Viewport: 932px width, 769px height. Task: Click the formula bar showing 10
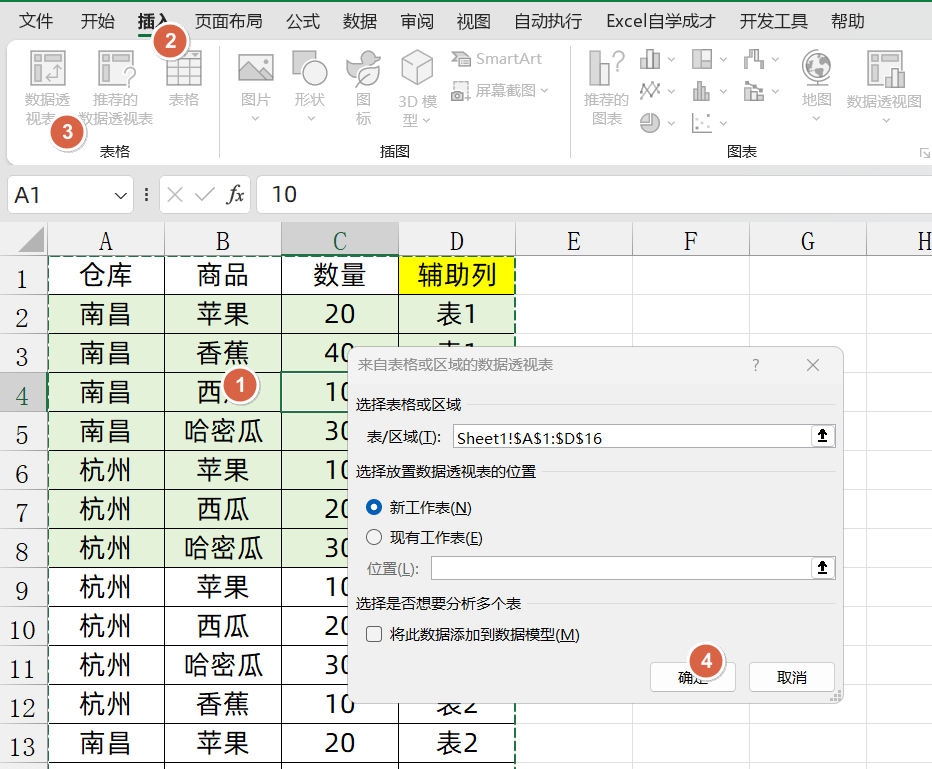click(x=594, y=194)
